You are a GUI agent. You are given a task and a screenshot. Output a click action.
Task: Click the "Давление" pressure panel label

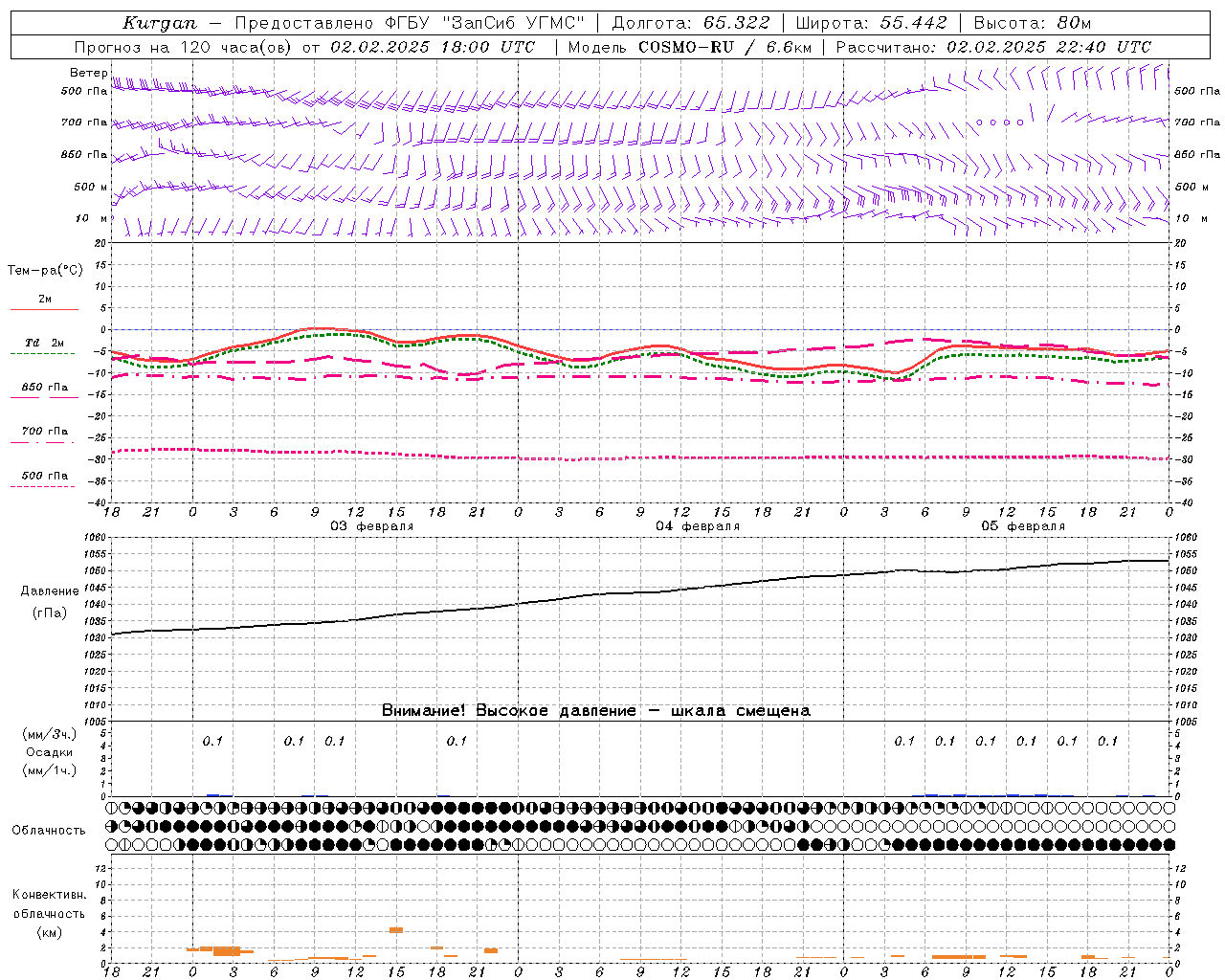50,591
